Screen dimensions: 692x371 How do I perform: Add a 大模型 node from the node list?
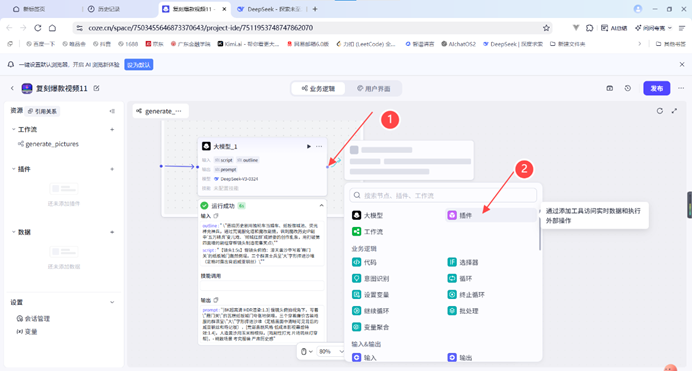click(368, 215)
